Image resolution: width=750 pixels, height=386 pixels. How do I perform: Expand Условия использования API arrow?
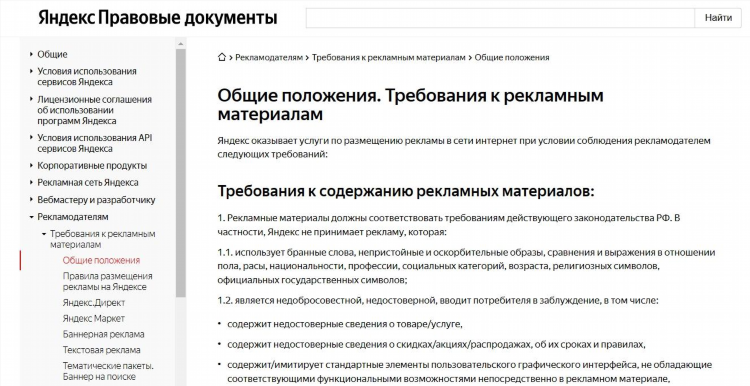(32, 138)
